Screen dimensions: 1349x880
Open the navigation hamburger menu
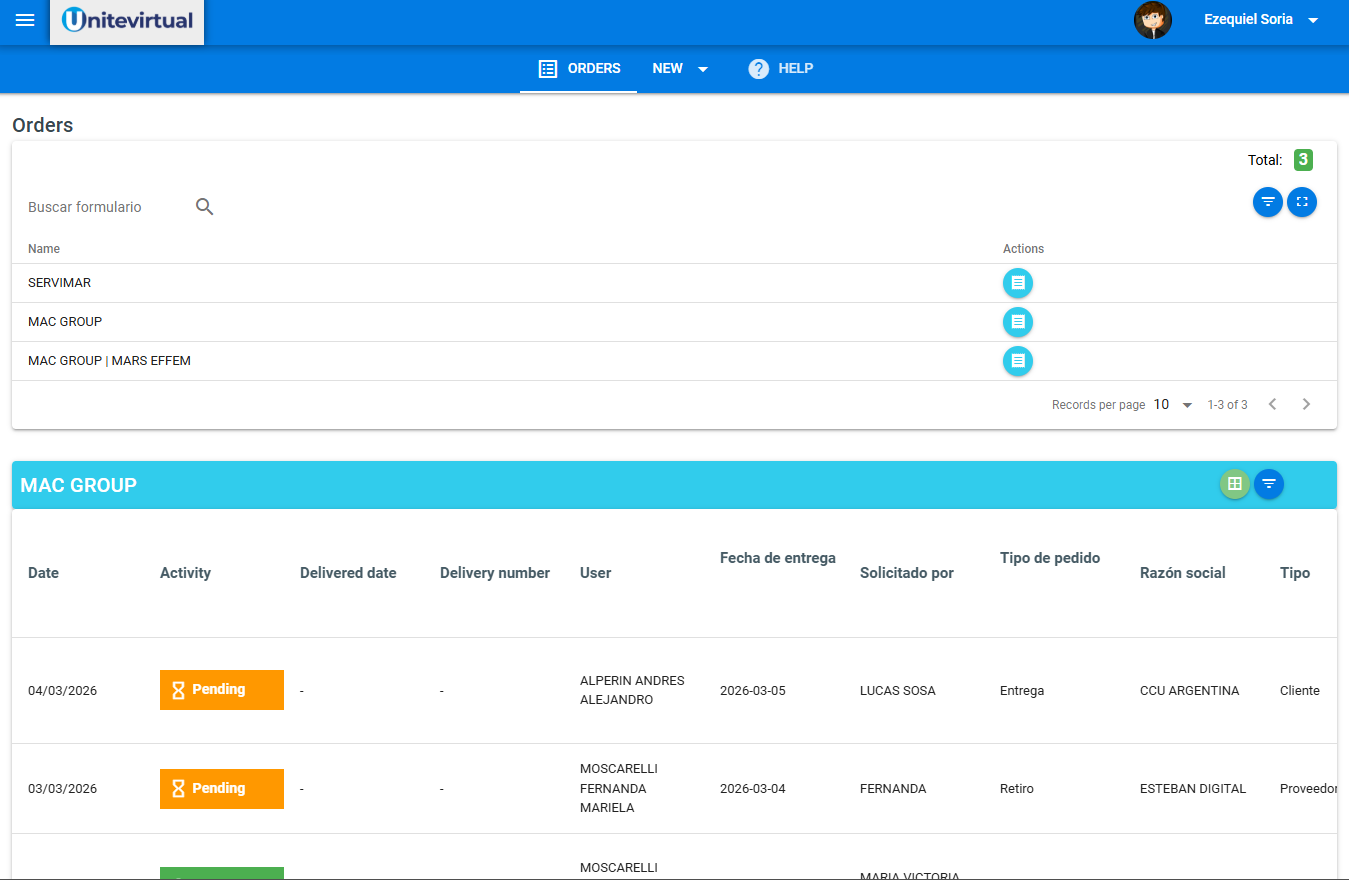[x=25, y=19]
